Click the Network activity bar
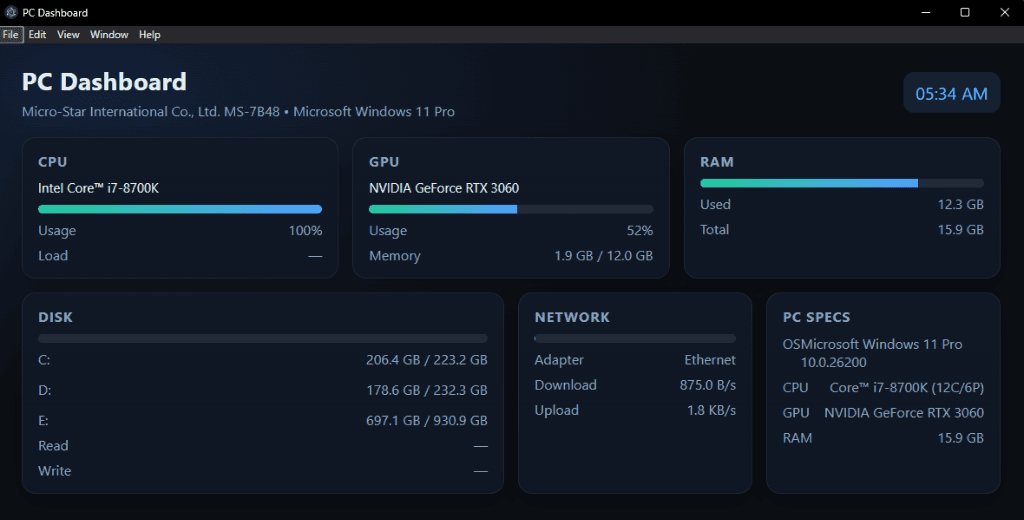Image resolution: width=1024 pixels, height=520 pixels. tap(635, 339)
